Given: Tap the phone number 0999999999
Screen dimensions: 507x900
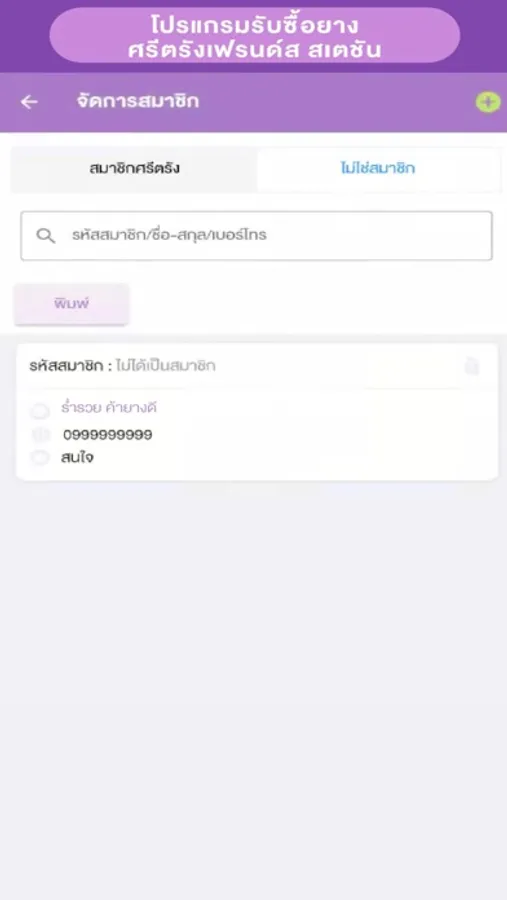Looking at the screenshot, I should coord(108,435).
